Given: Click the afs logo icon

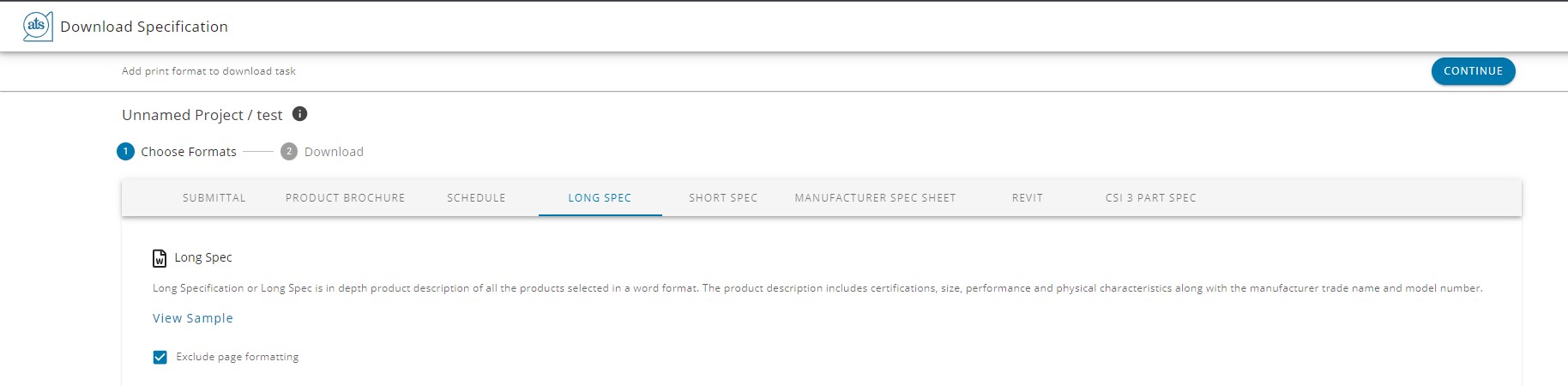Looking at the screenshot, I should [x=38, y=27].
